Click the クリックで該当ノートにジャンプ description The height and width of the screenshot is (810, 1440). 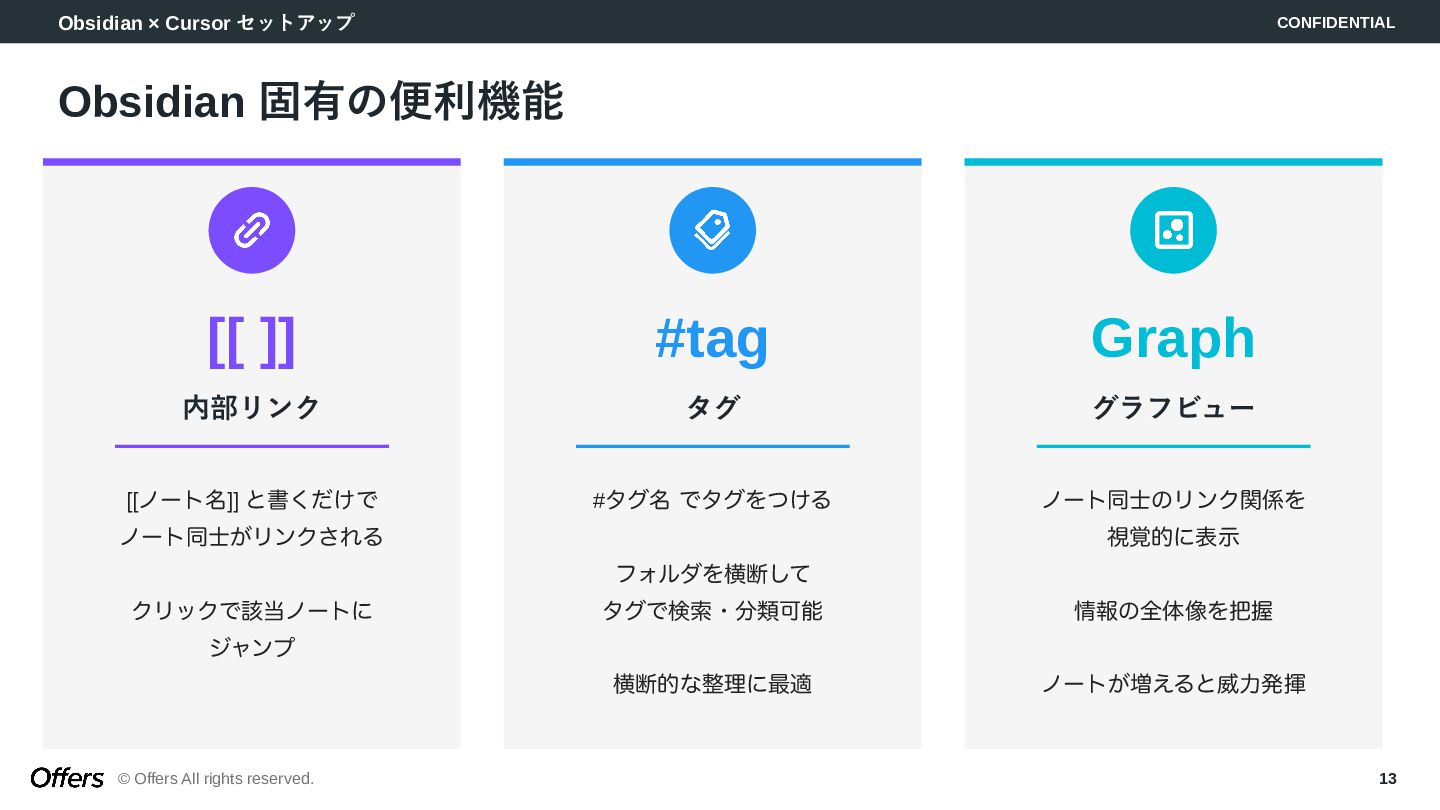coord(252,628)
